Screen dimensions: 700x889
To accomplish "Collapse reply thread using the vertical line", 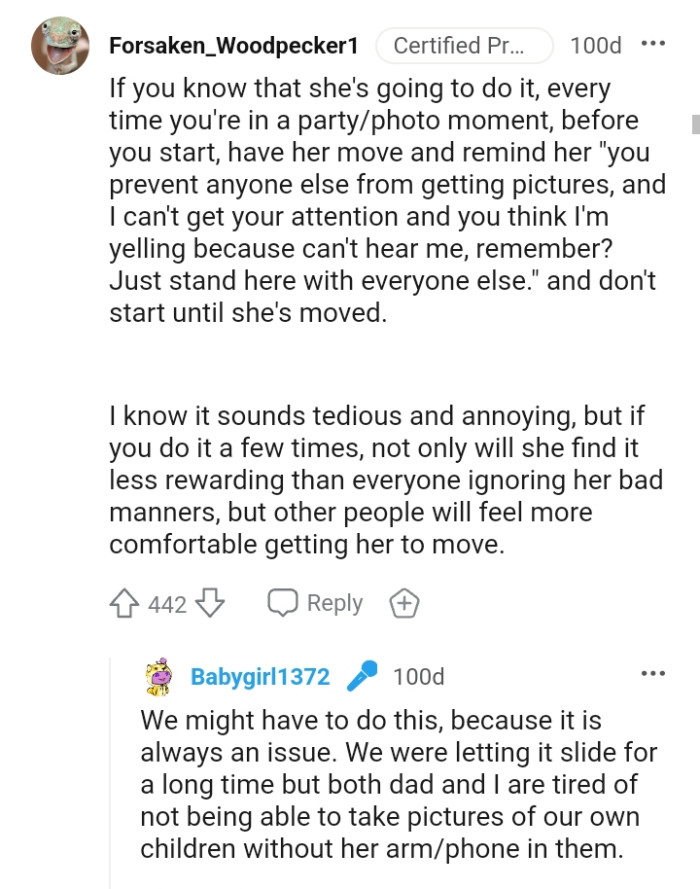I will (110, 770).
